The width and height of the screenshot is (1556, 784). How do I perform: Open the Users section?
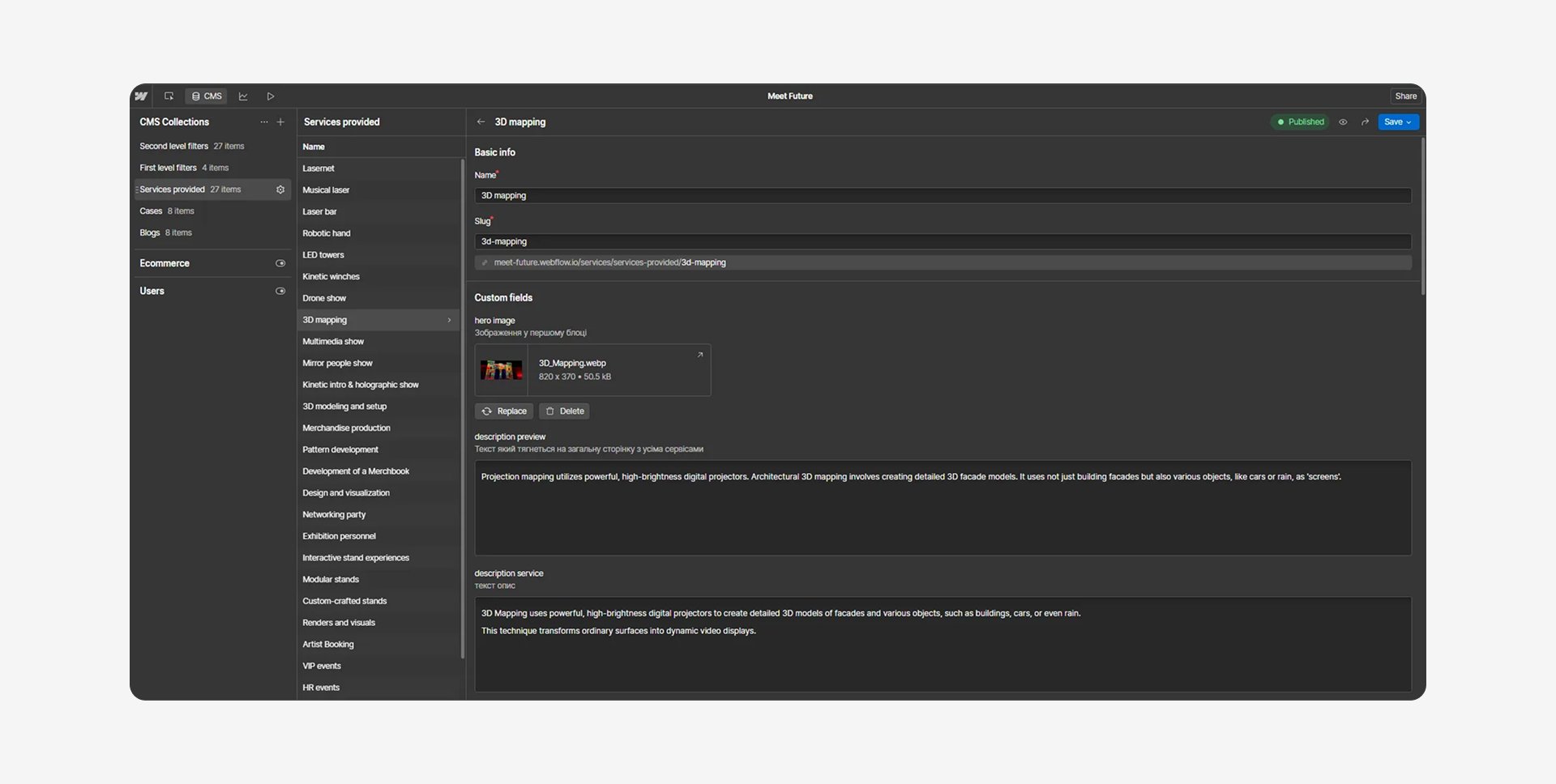[x=152, y=291]
